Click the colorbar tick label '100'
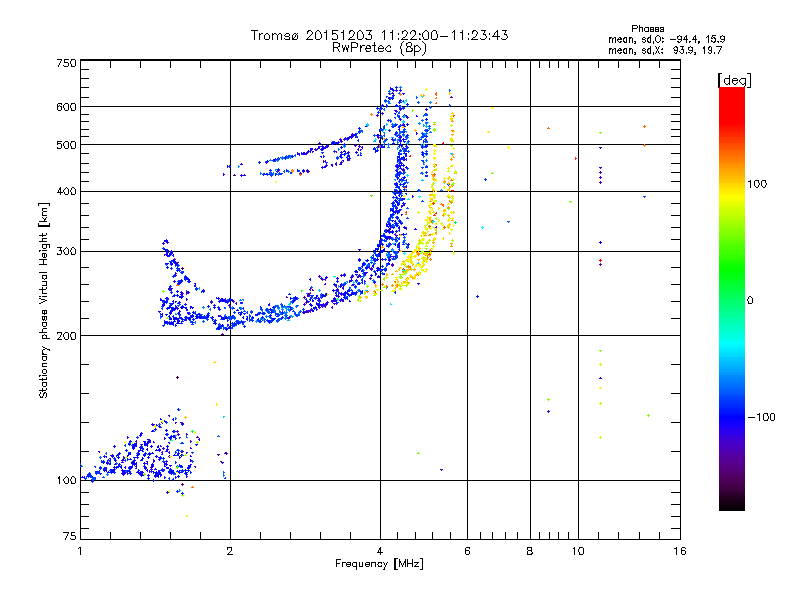Image resolution: width=800 pixels, height=600 pixels. point(757,184)
